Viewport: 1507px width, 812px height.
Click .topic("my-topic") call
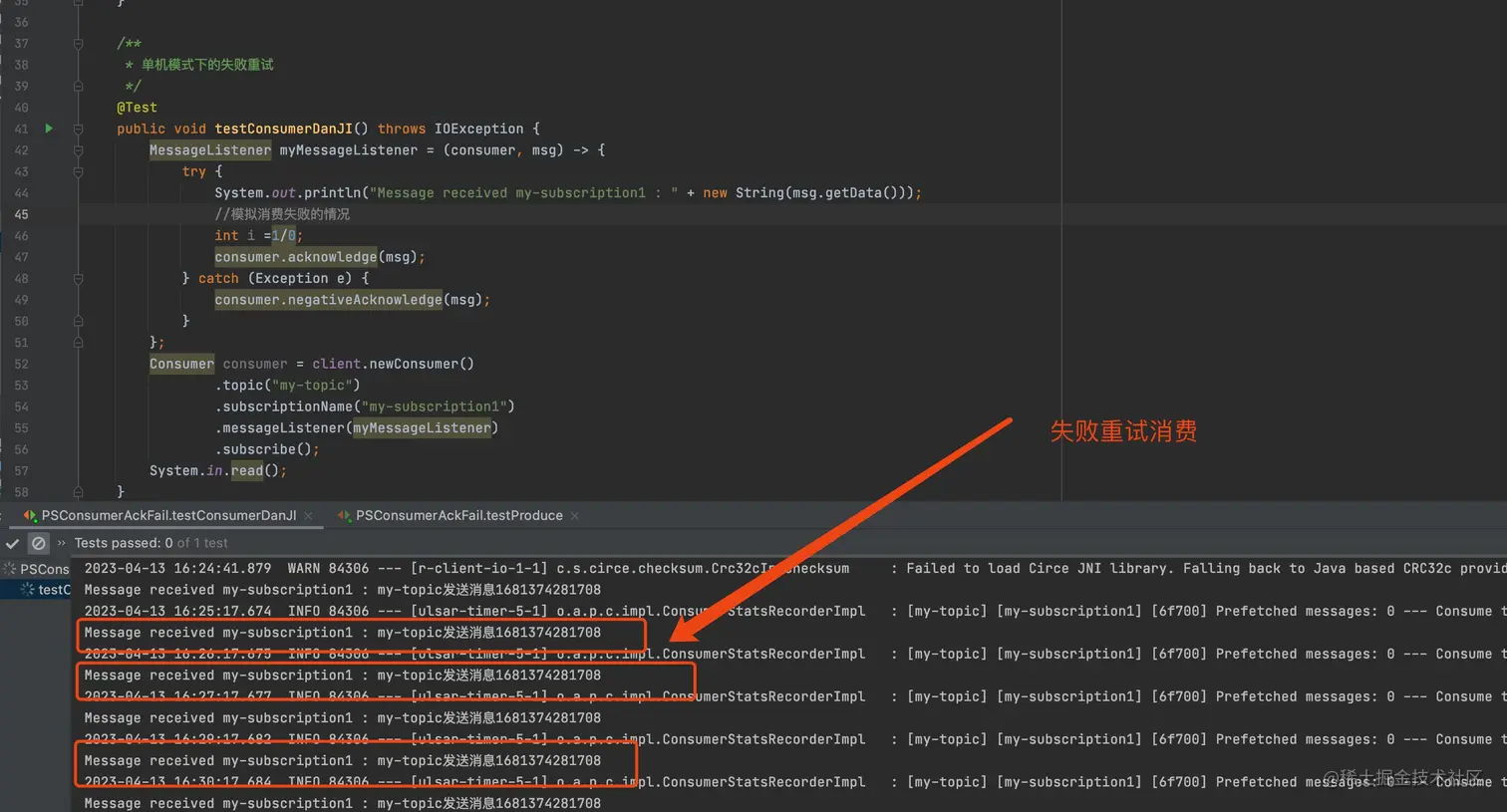(x=287, y=386)
